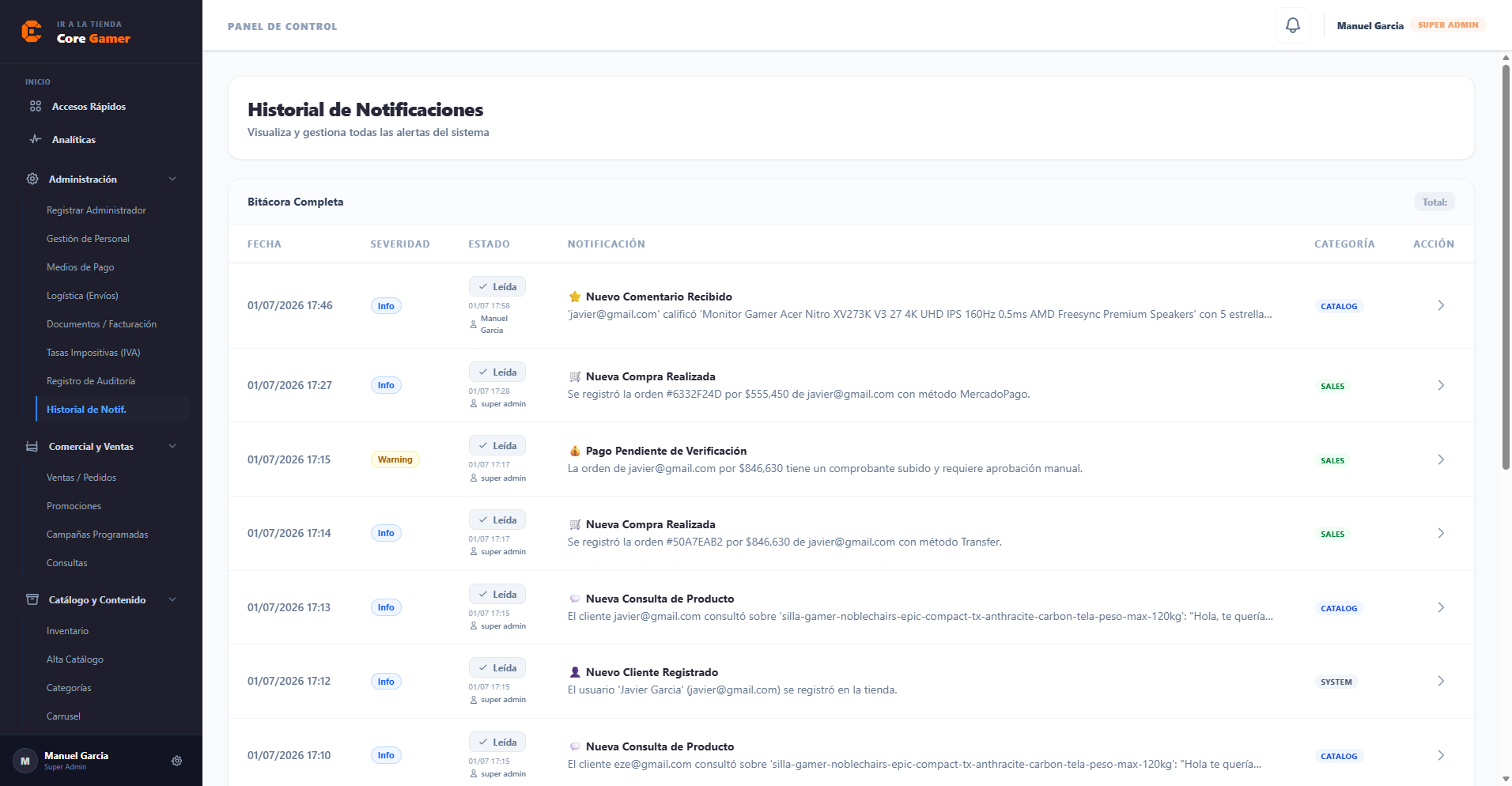Open Carrusel page
Screen dimensions: 1512x786
tap(63, 716)
